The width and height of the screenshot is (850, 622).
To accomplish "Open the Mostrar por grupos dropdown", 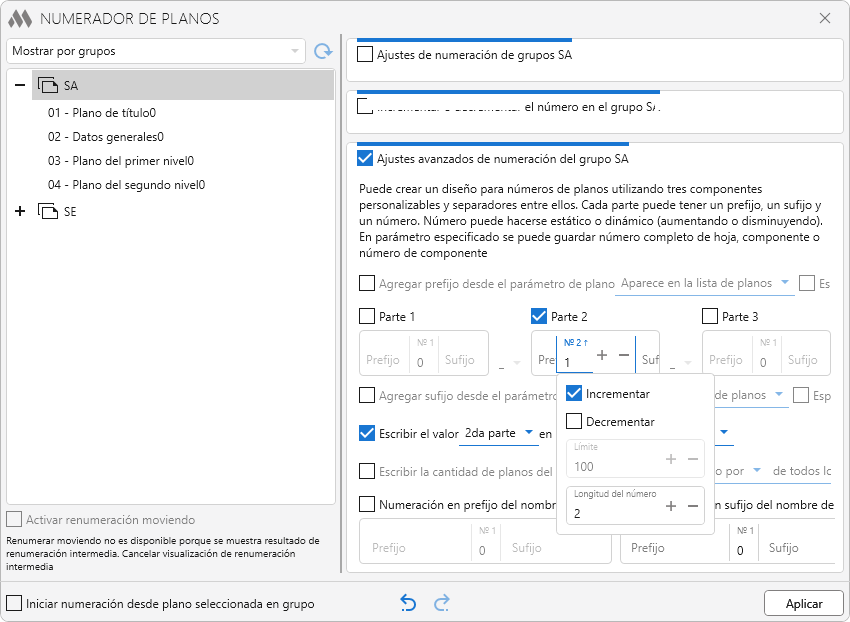I will 155,50.
